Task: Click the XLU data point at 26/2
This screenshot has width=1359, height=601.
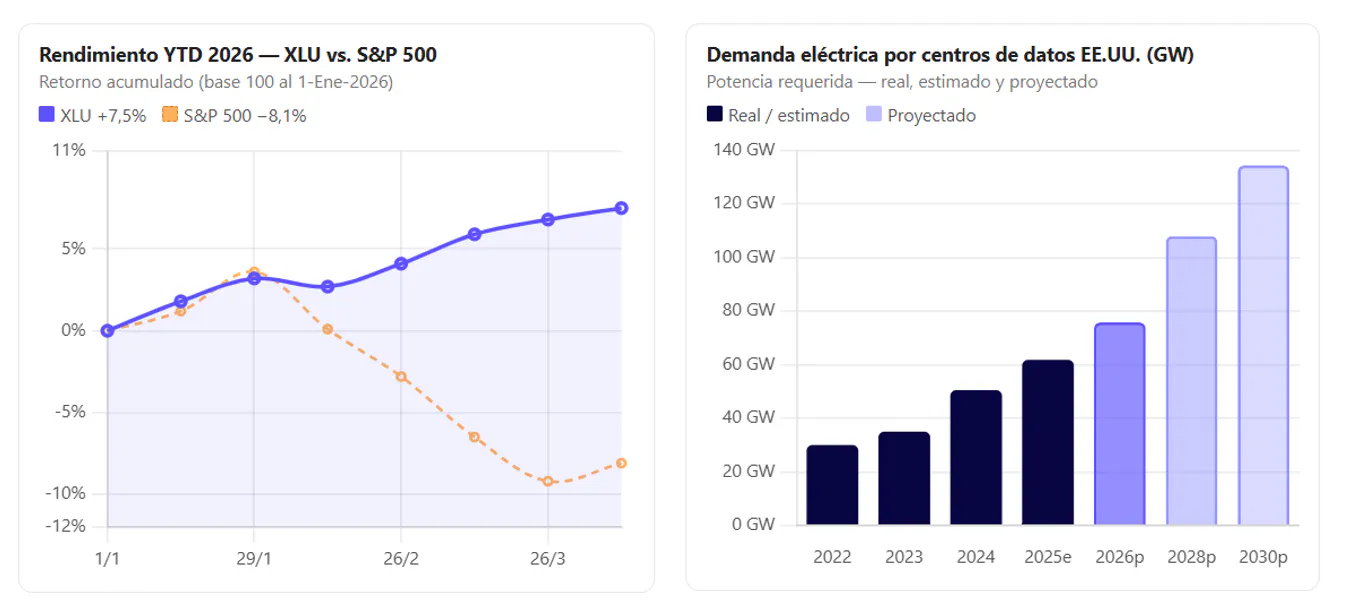Action: click(x=401, y=264)
